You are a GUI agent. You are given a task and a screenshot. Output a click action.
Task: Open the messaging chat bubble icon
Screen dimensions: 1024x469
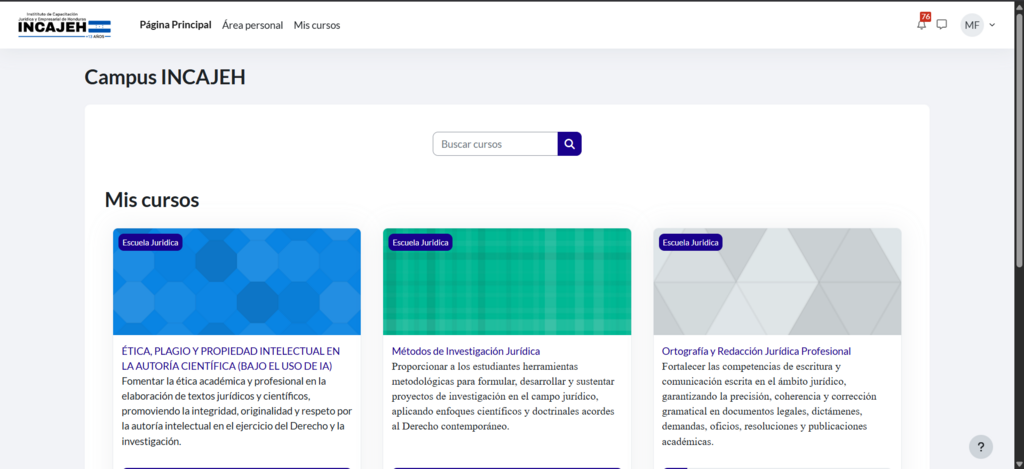[x=941, y=25]
